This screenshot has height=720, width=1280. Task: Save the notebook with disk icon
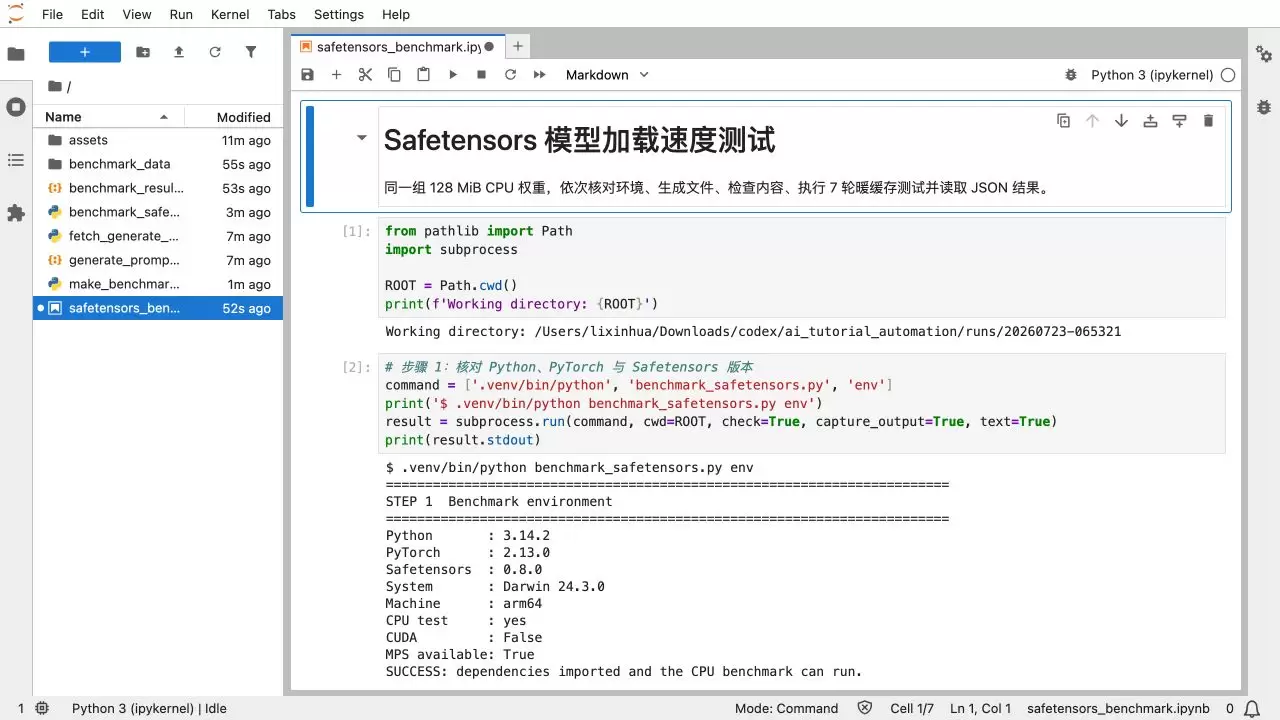click(x=307, y=75)
